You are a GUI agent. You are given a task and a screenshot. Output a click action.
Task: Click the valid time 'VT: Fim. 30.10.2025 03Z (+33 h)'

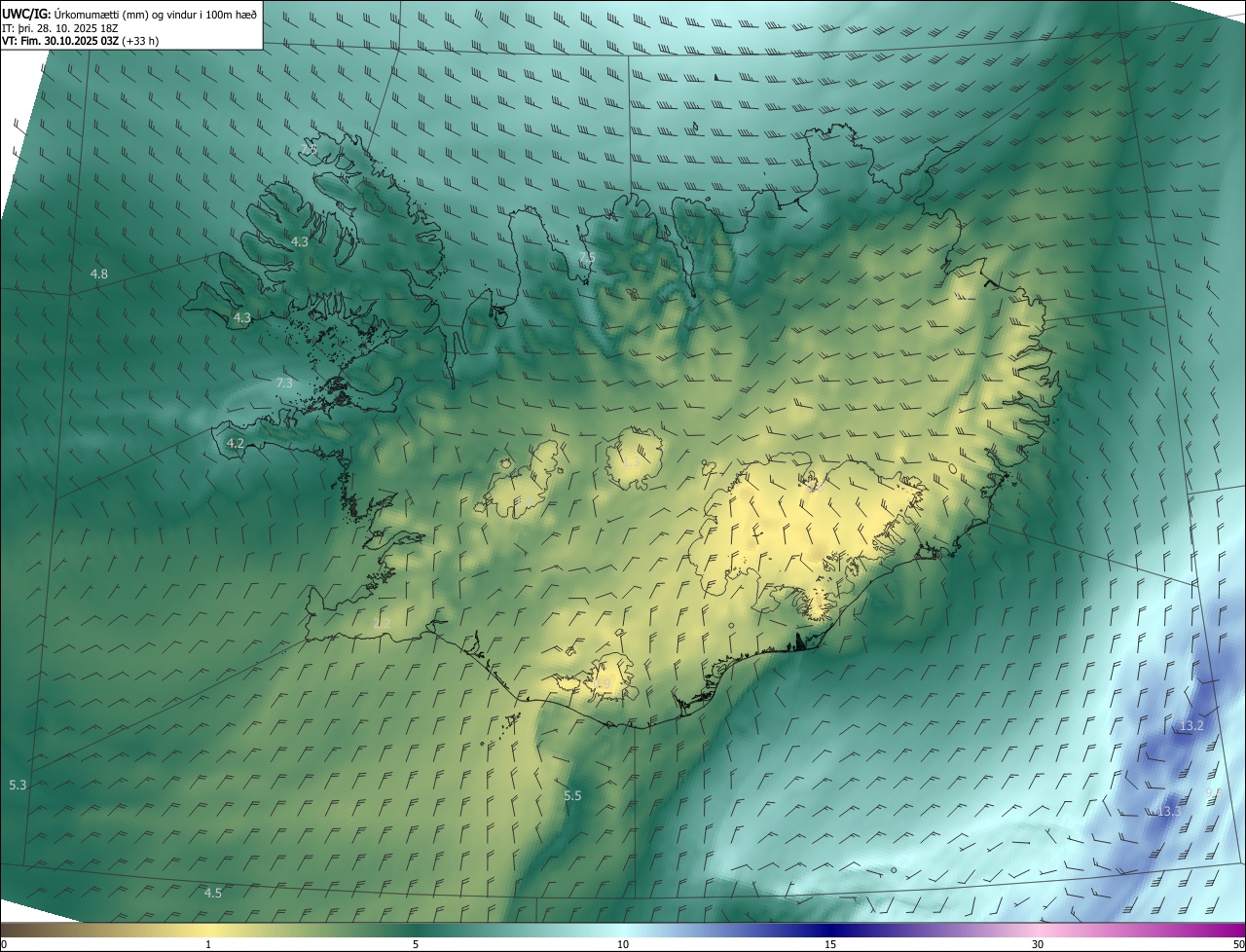tap(81, 41)
